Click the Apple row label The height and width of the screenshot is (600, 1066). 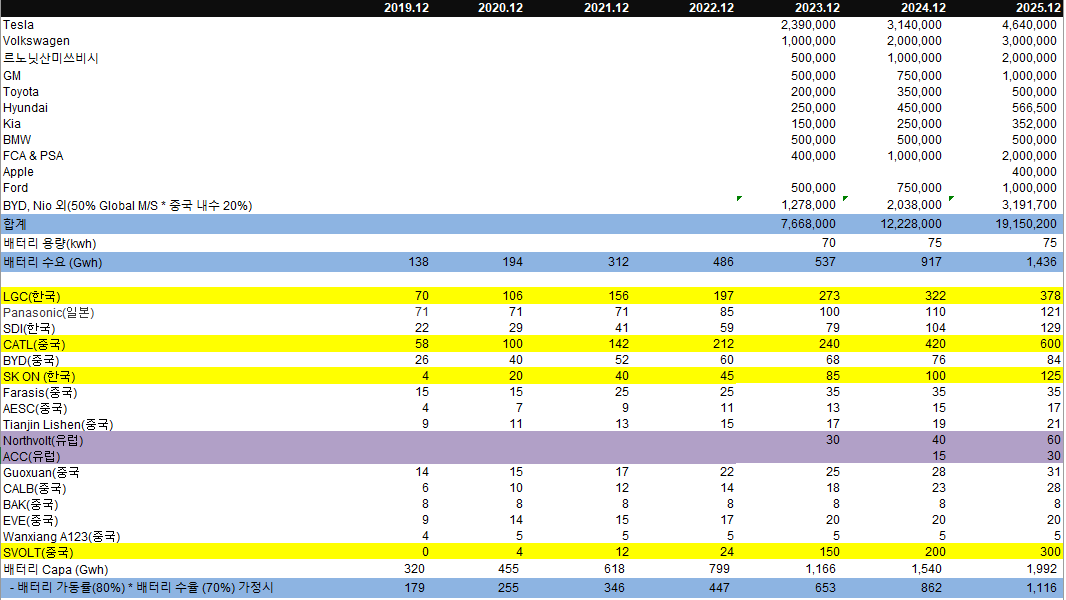tap(18, 173)
